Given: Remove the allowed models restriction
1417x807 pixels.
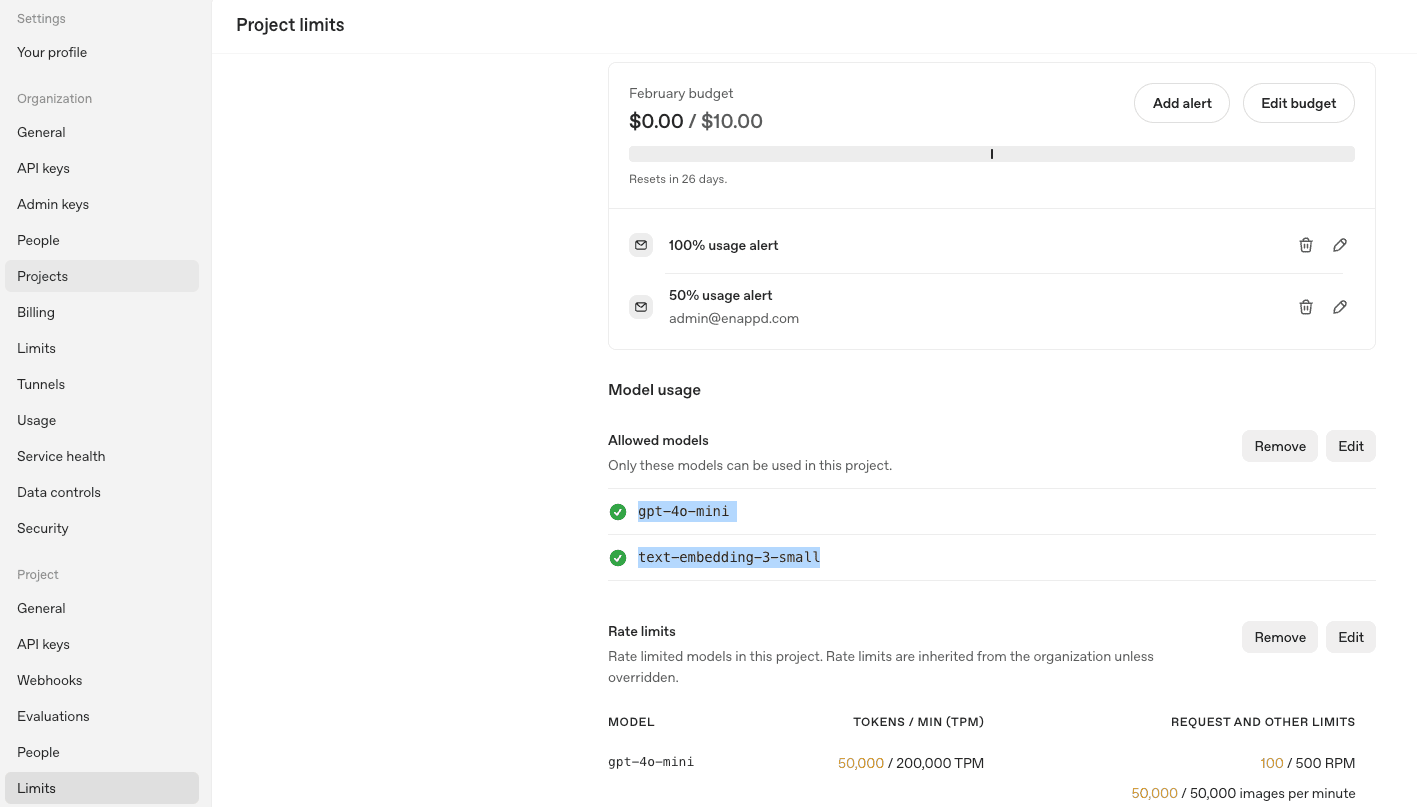Looking at the screenshot, I should point(1279,445).
